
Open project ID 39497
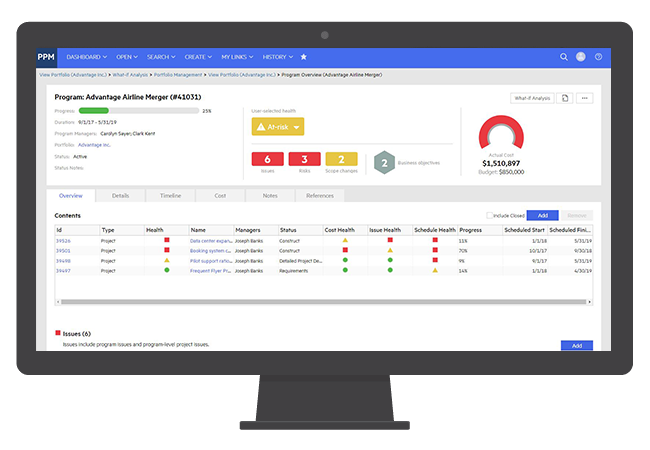(x=63, y=271)
